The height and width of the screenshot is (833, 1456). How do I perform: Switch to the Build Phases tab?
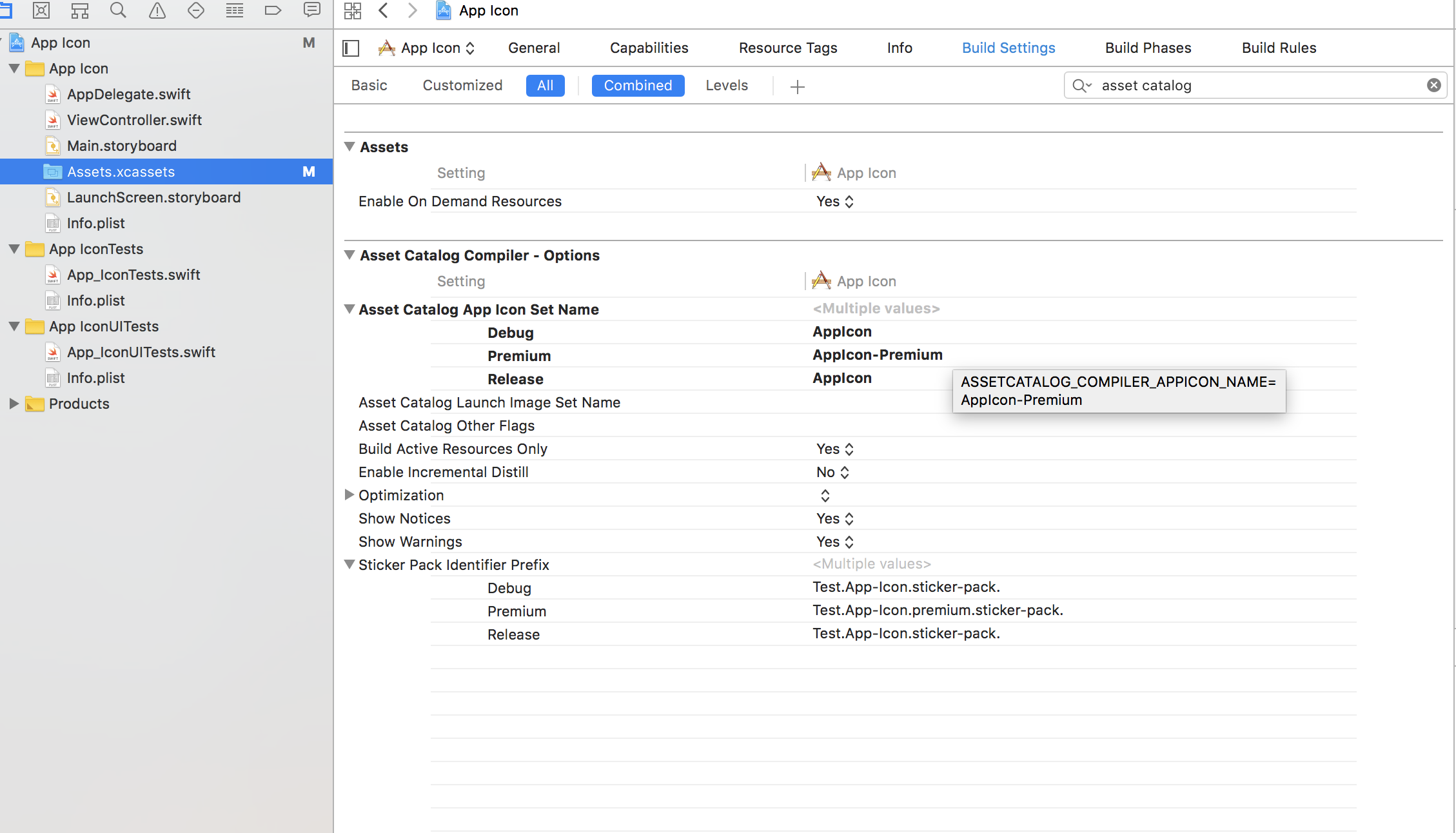(1148, 48)
